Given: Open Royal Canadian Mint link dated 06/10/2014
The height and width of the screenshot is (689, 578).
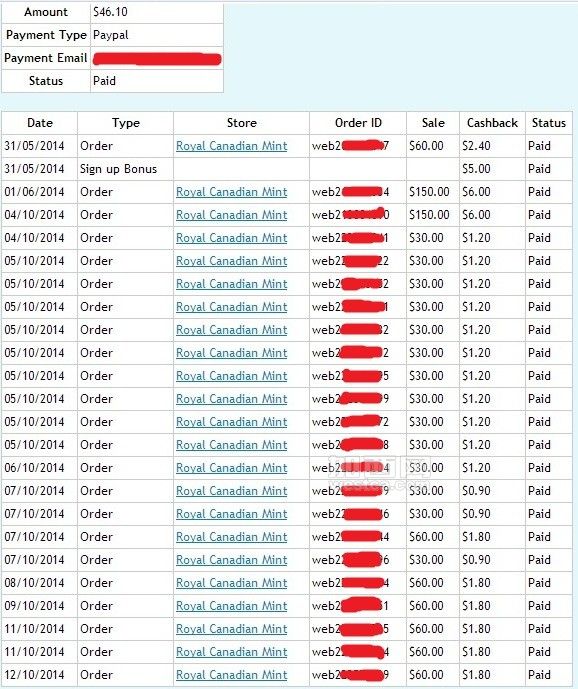Looking at the screenshot, I should pos(232,468).
